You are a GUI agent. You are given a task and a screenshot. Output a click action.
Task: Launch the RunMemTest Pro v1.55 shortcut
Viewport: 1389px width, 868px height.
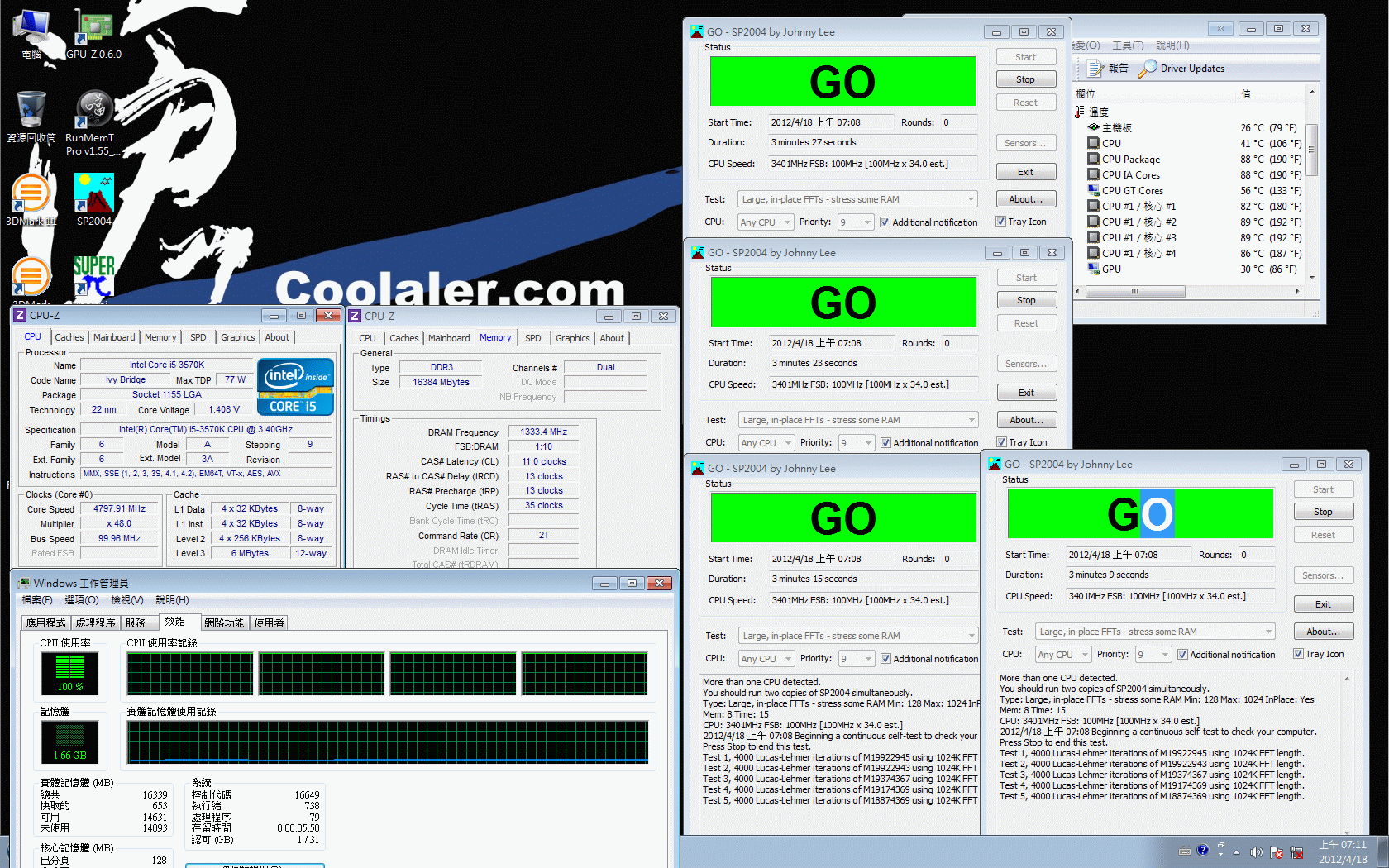pos(93,122)
